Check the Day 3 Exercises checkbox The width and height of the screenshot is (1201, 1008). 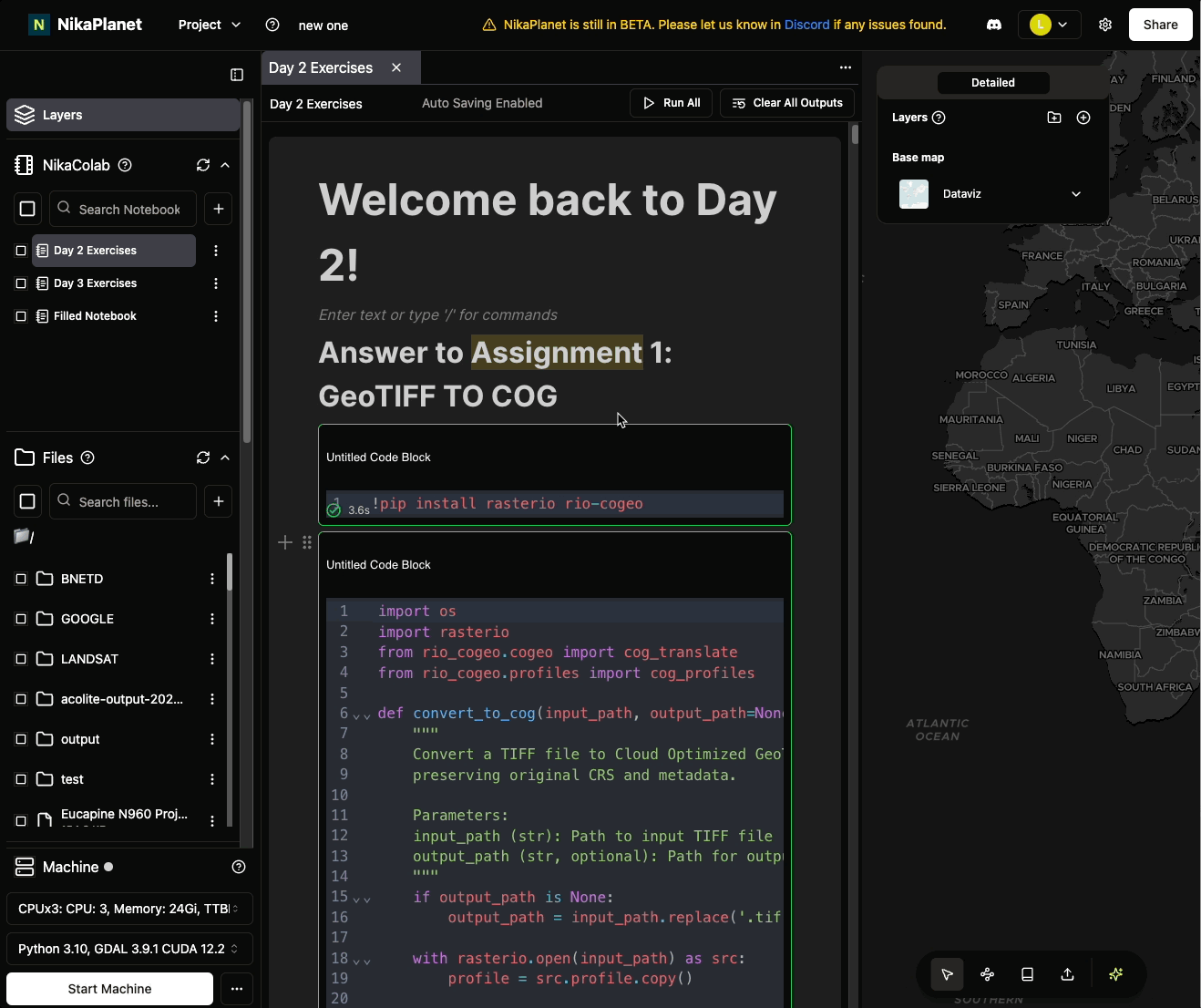(x=21, y=283)
